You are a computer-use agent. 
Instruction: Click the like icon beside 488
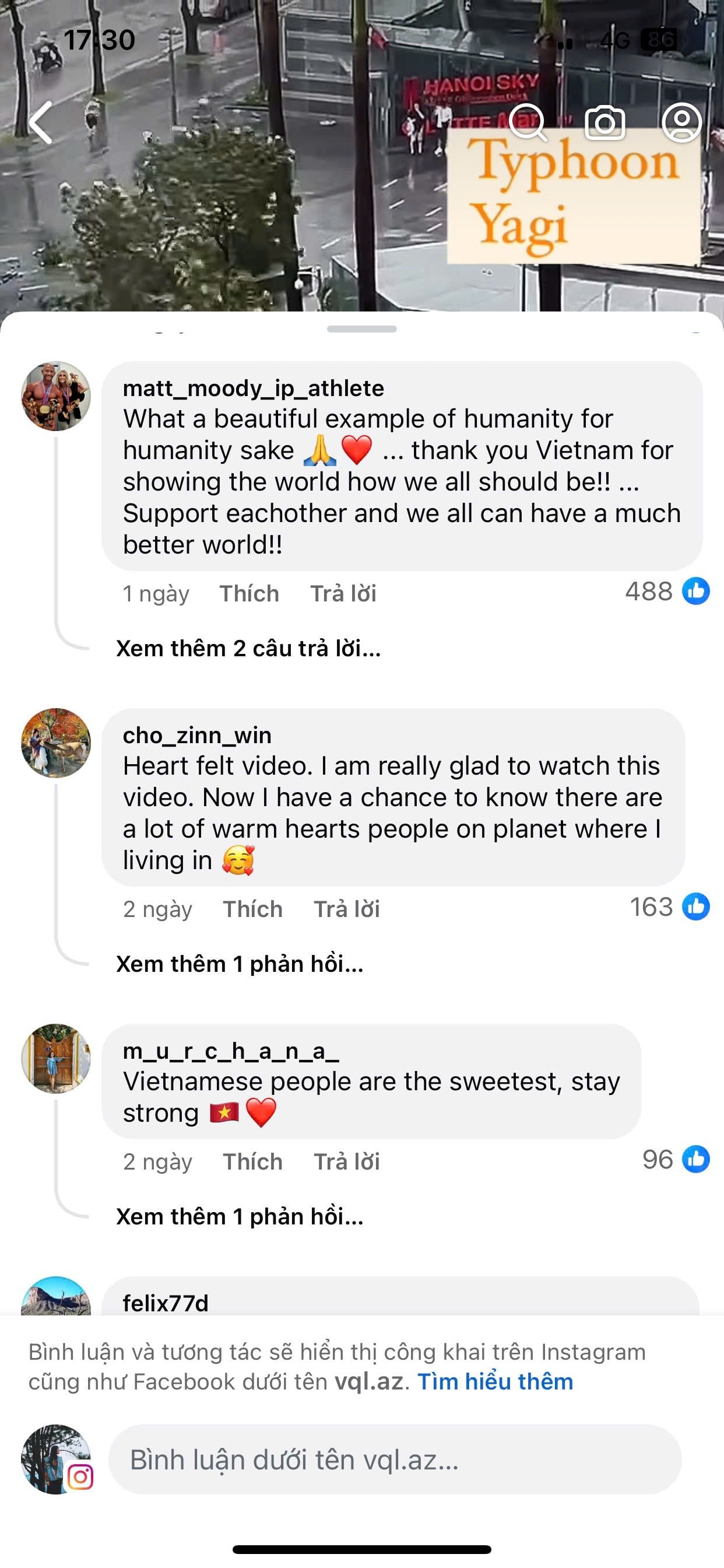(x=696, y=591)
